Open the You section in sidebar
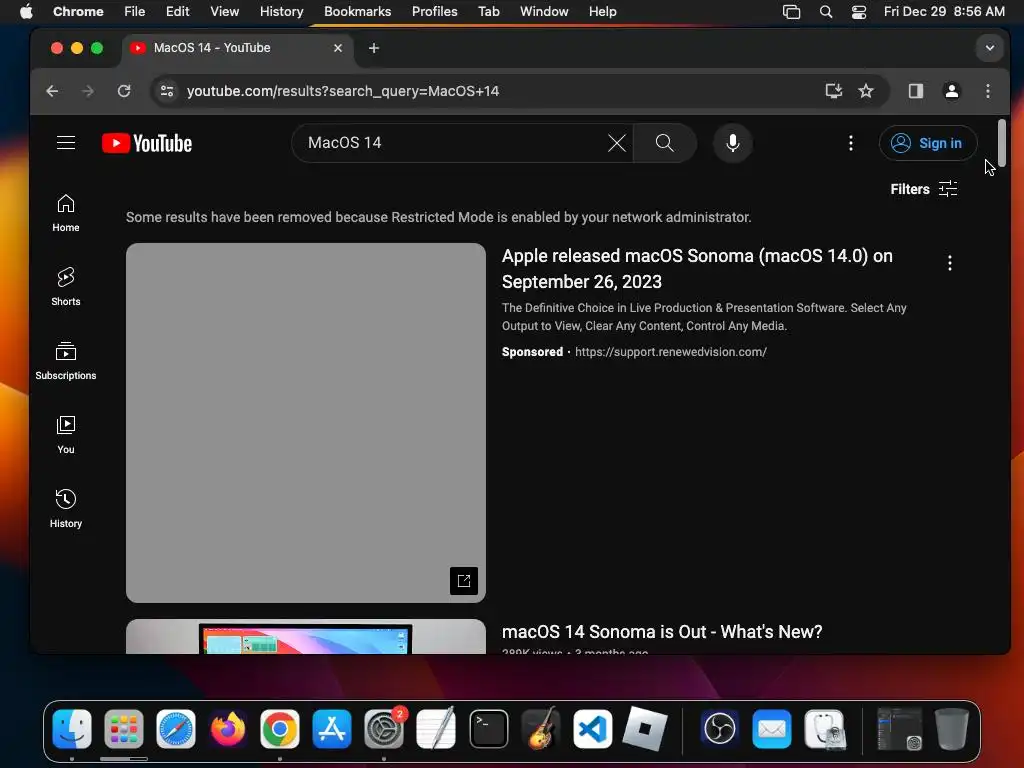This screenshot has width=1024, height=768. pyautogui.click(x=66, y=435)
